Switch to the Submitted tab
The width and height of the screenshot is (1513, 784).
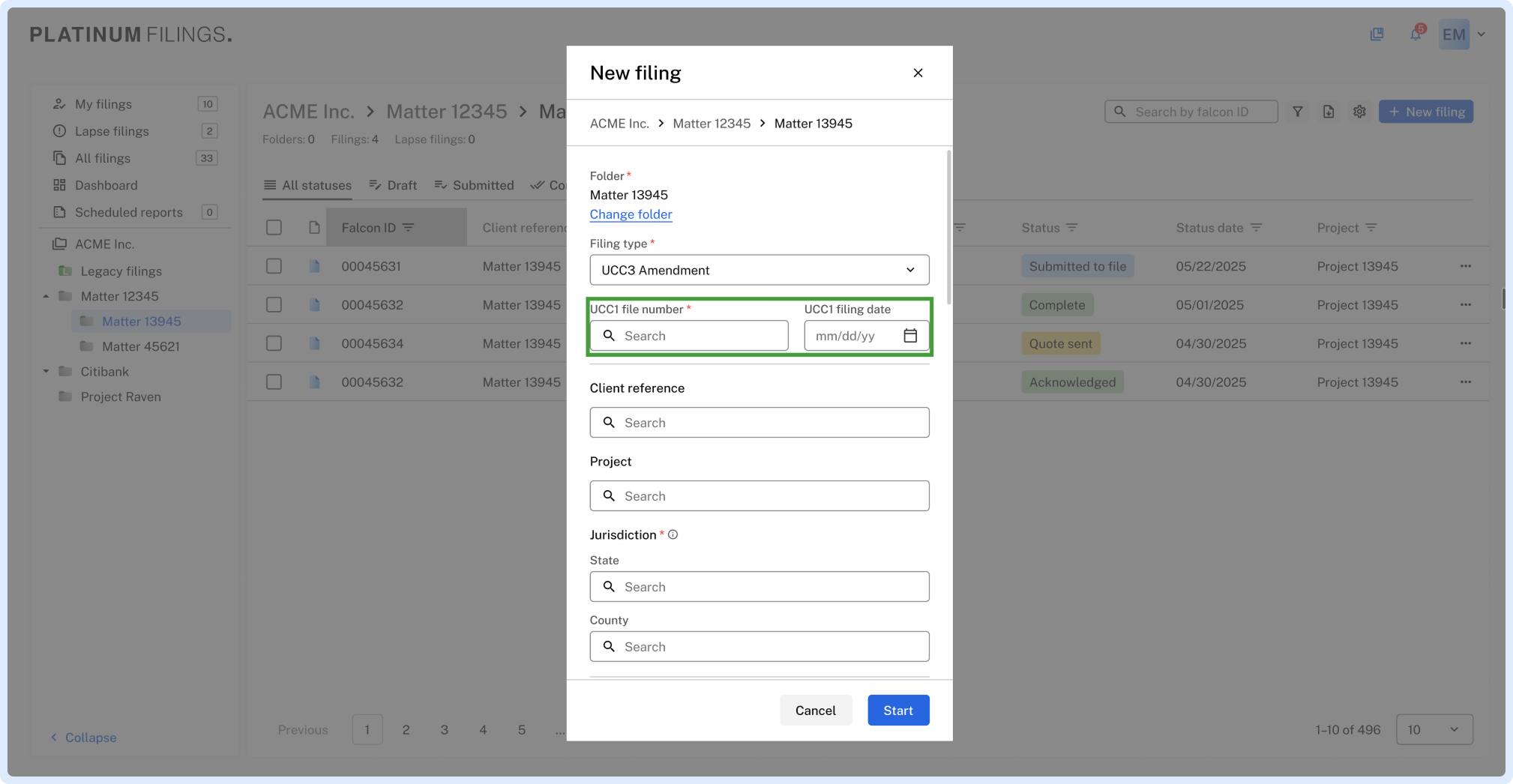[475, 185]
